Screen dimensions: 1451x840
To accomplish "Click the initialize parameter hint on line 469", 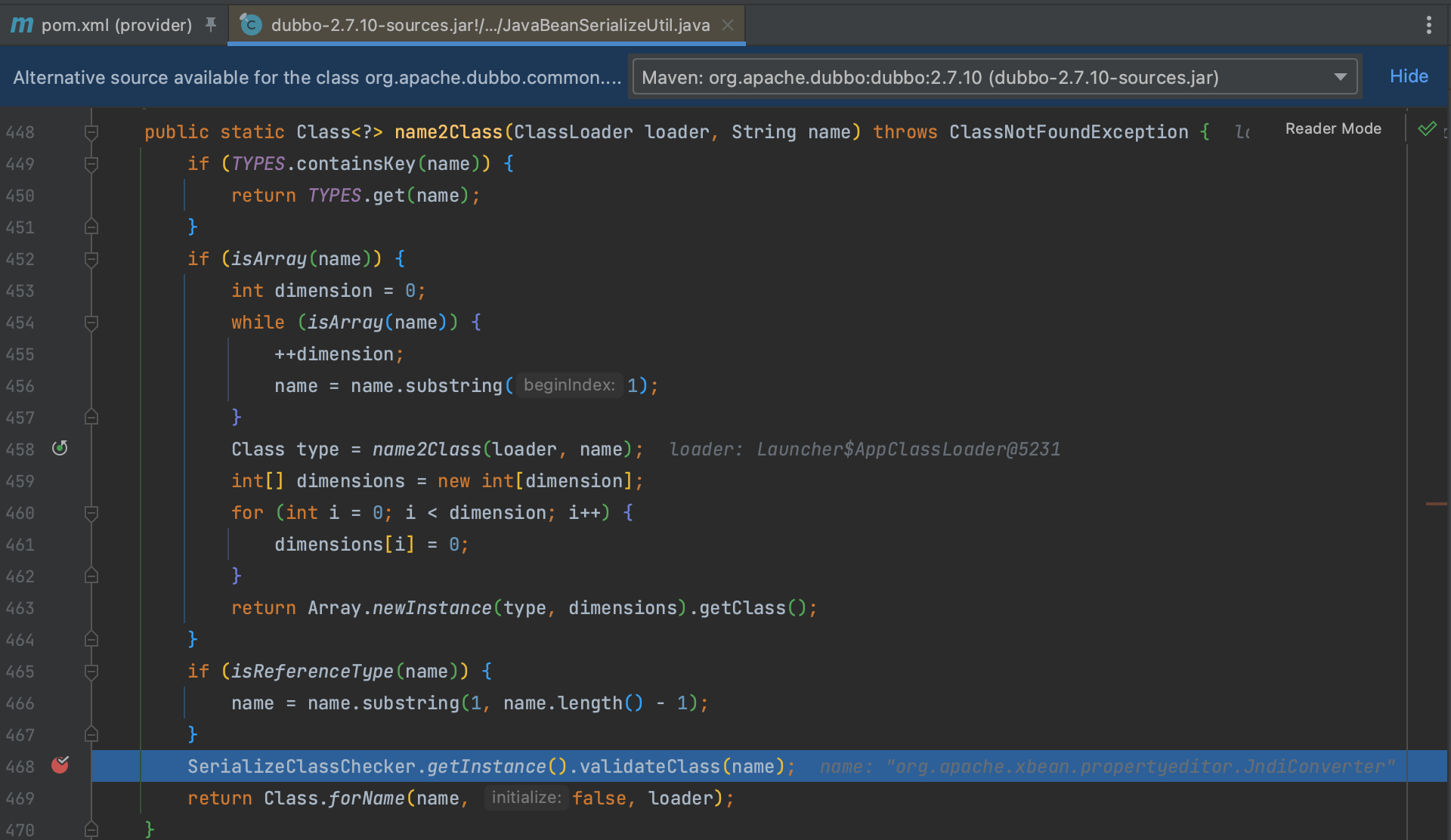I will (x=526, y=798).
